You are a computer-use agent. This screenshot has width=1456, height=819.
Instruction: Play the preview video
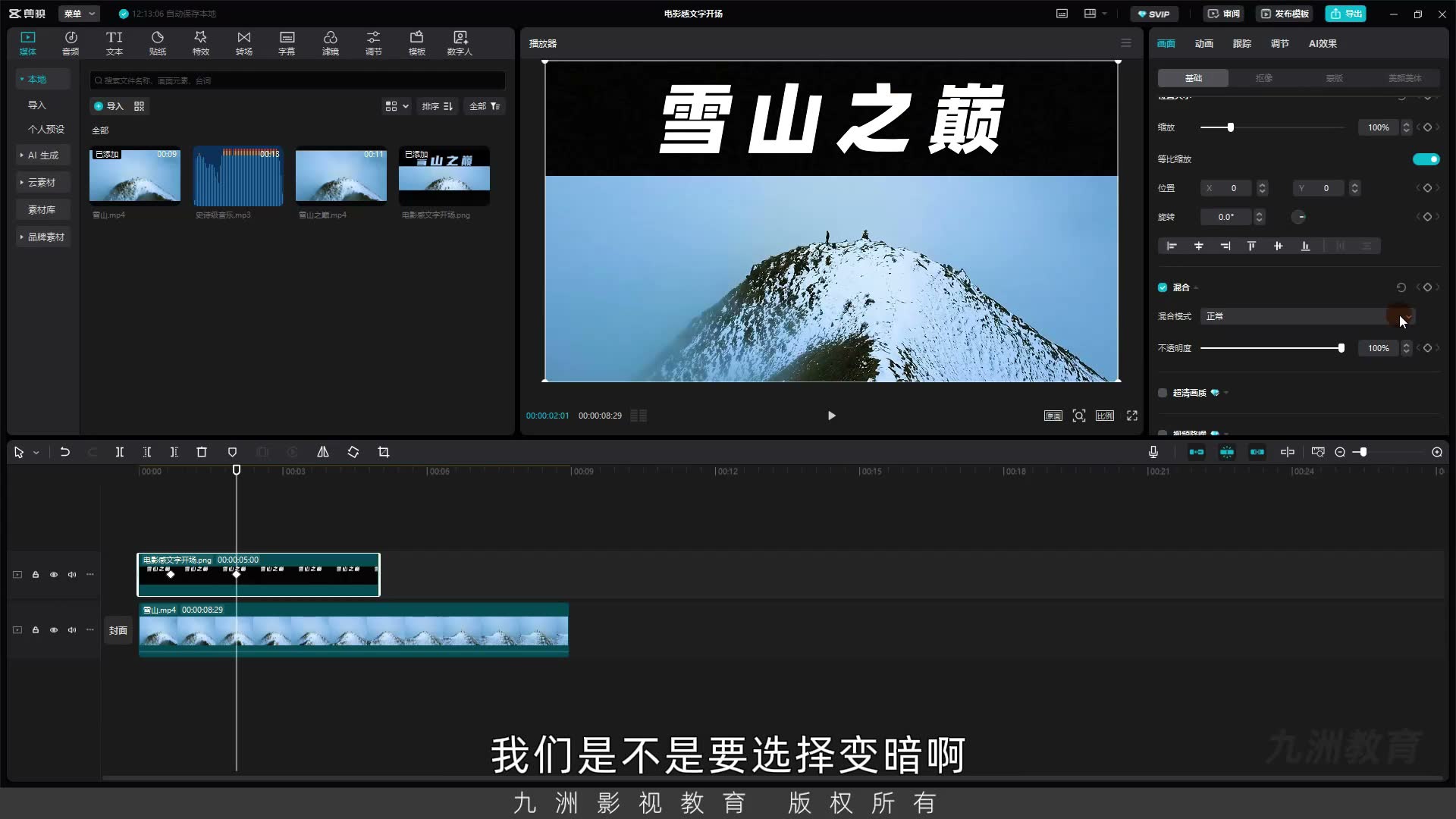tap(832, 416)
